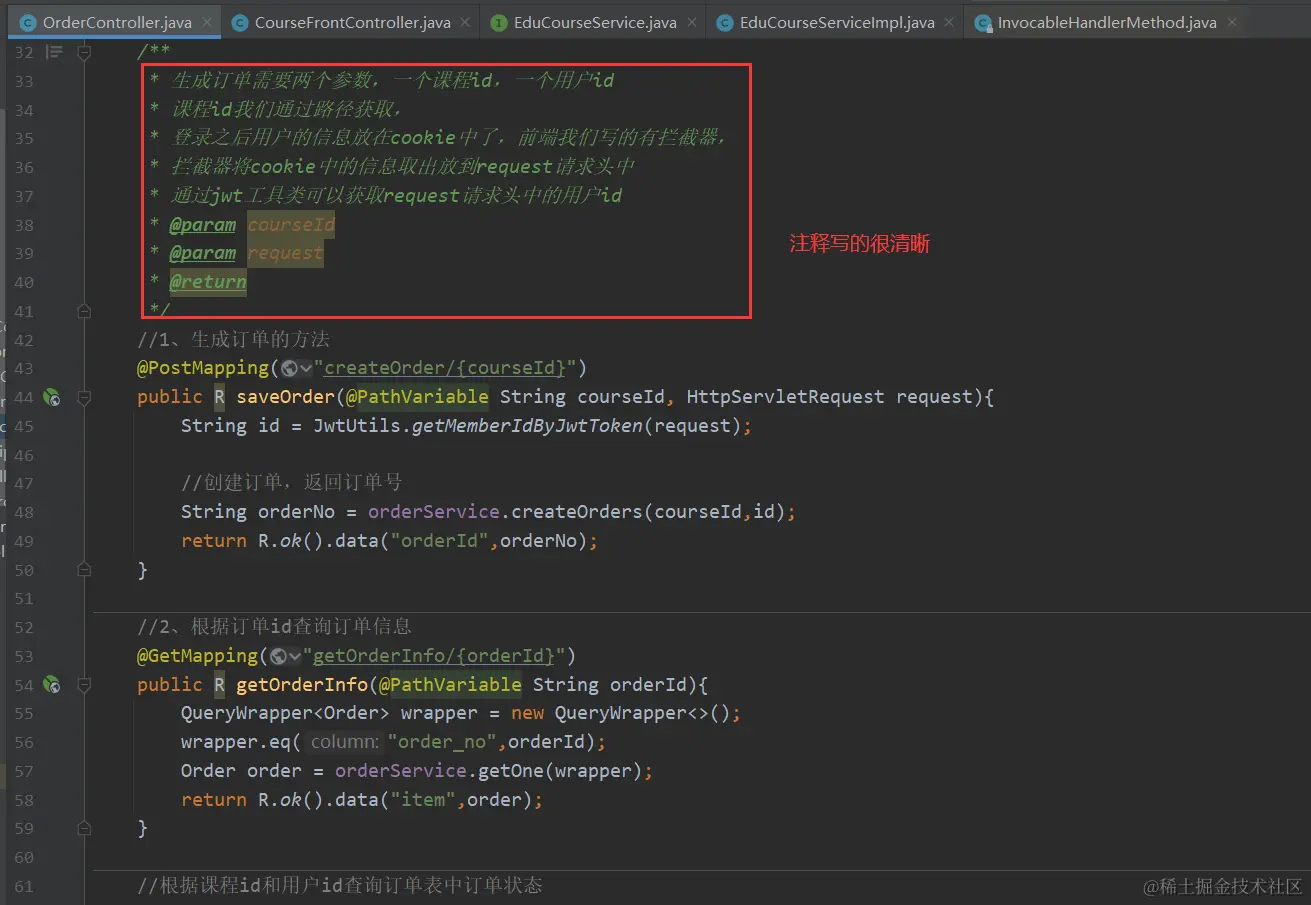Viewport: 1311px width, 905px height.
Task: Click the R return type of getOrderInfo
Action: 219,685
